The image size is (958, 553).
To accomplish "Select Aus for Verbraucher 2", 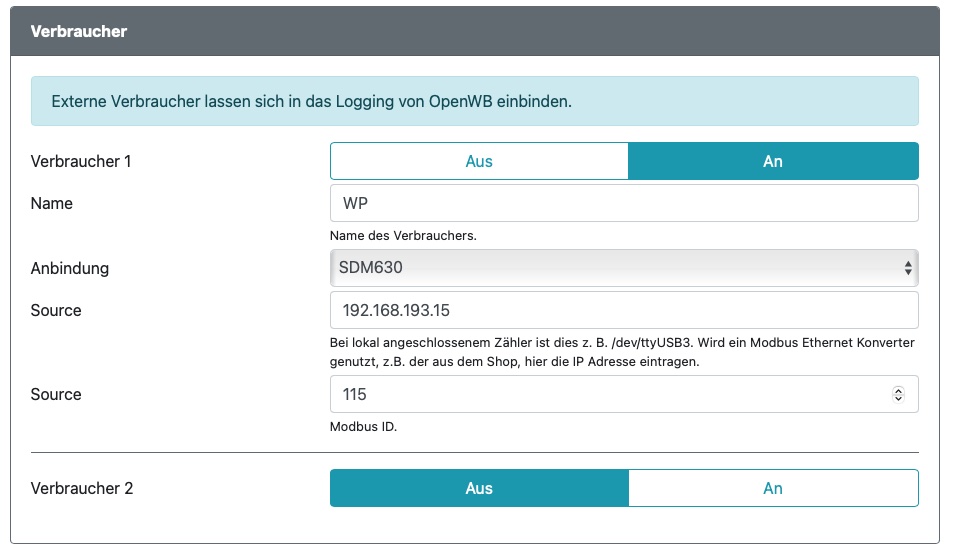I will coord(479,488).
